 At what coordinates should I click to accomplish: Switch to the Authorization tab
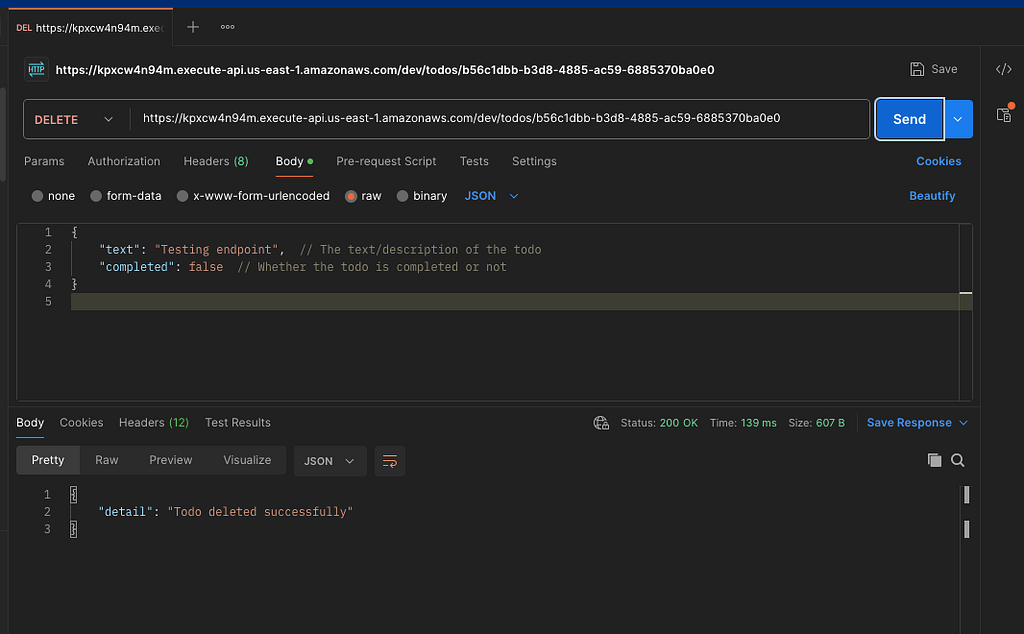pos(124,161)
